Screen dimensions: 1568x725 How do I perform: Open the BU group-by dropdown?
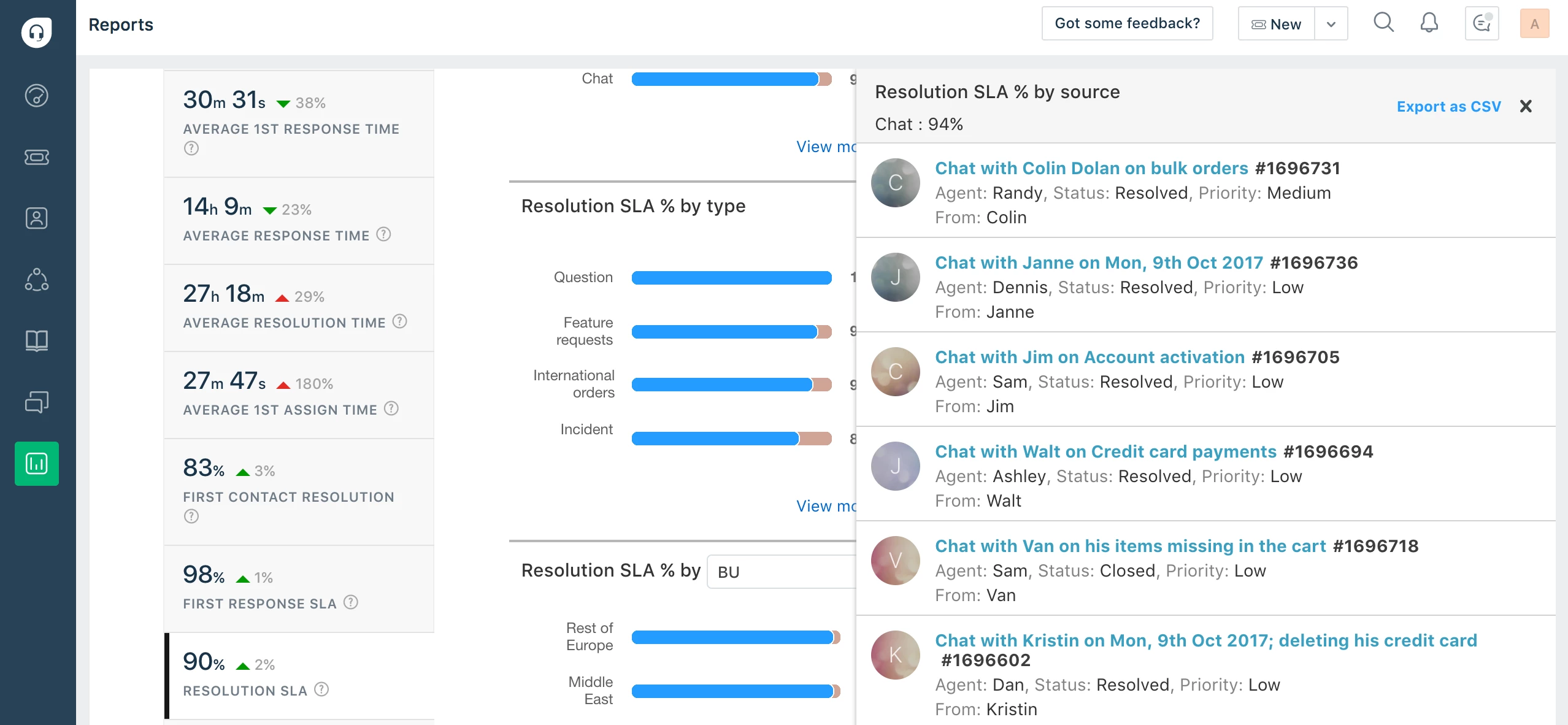pos(782,572)
